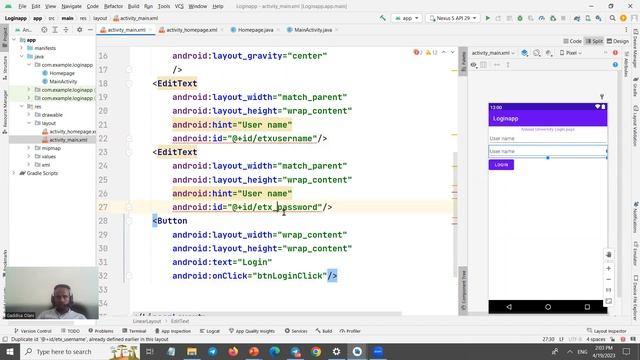This screenshot has width=640, height=360.
Task: Open the Pixel device preview dropdown
Action: coord(571,53)
